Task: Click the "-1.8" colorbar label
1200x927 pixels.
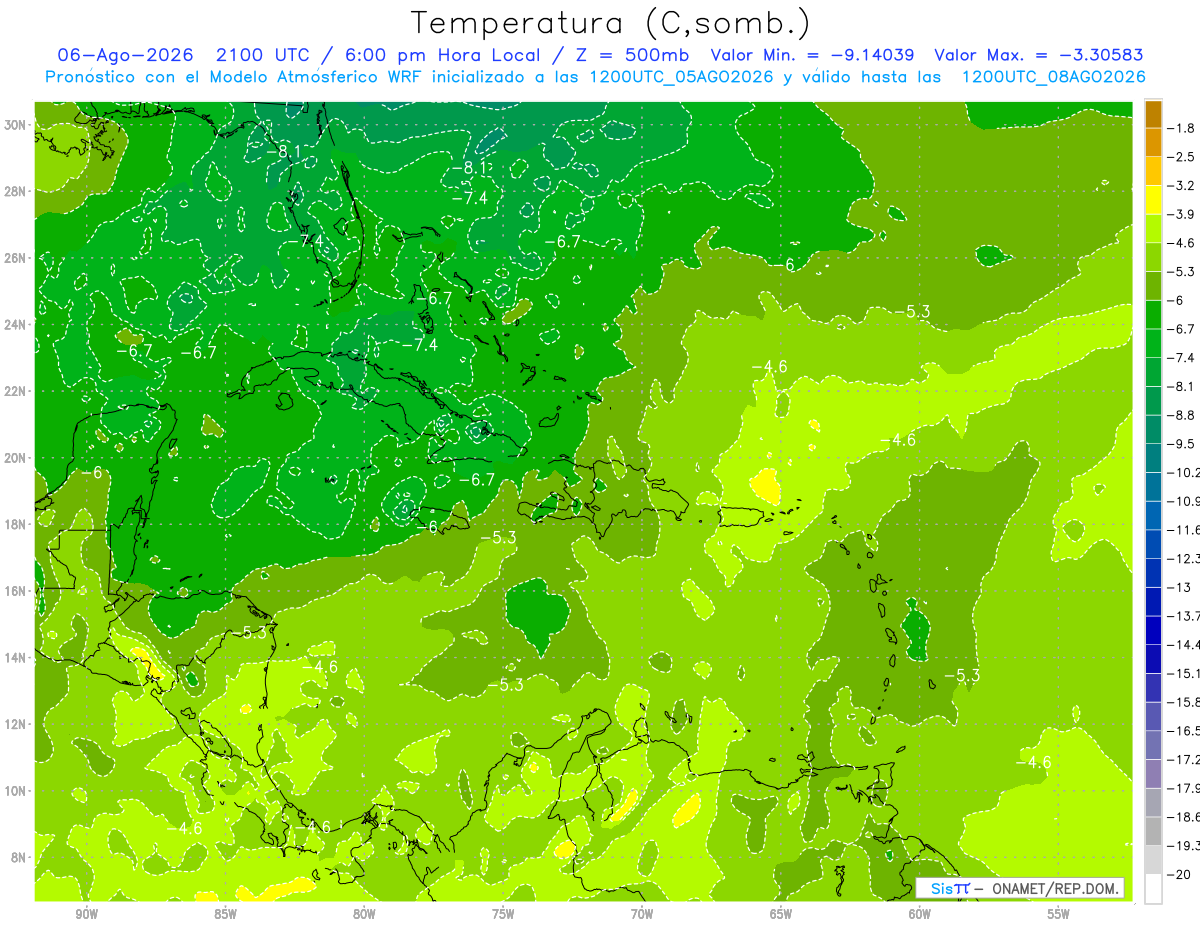Action: click(x=1183, y=128)
